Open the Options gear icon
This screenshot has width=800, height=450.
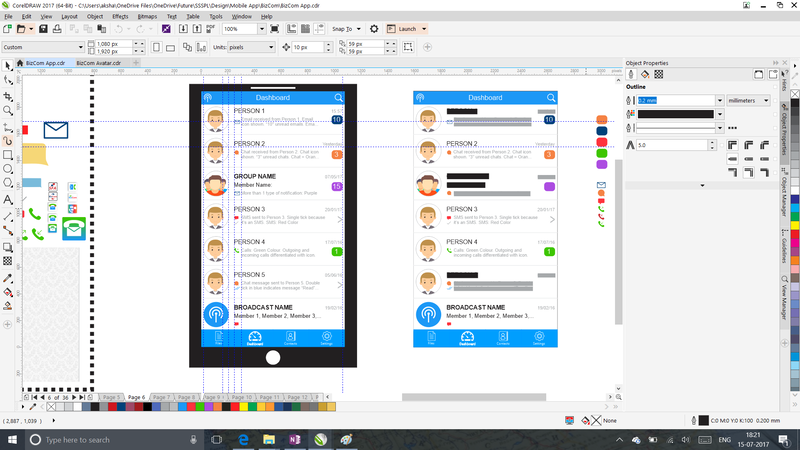[374, 29]
